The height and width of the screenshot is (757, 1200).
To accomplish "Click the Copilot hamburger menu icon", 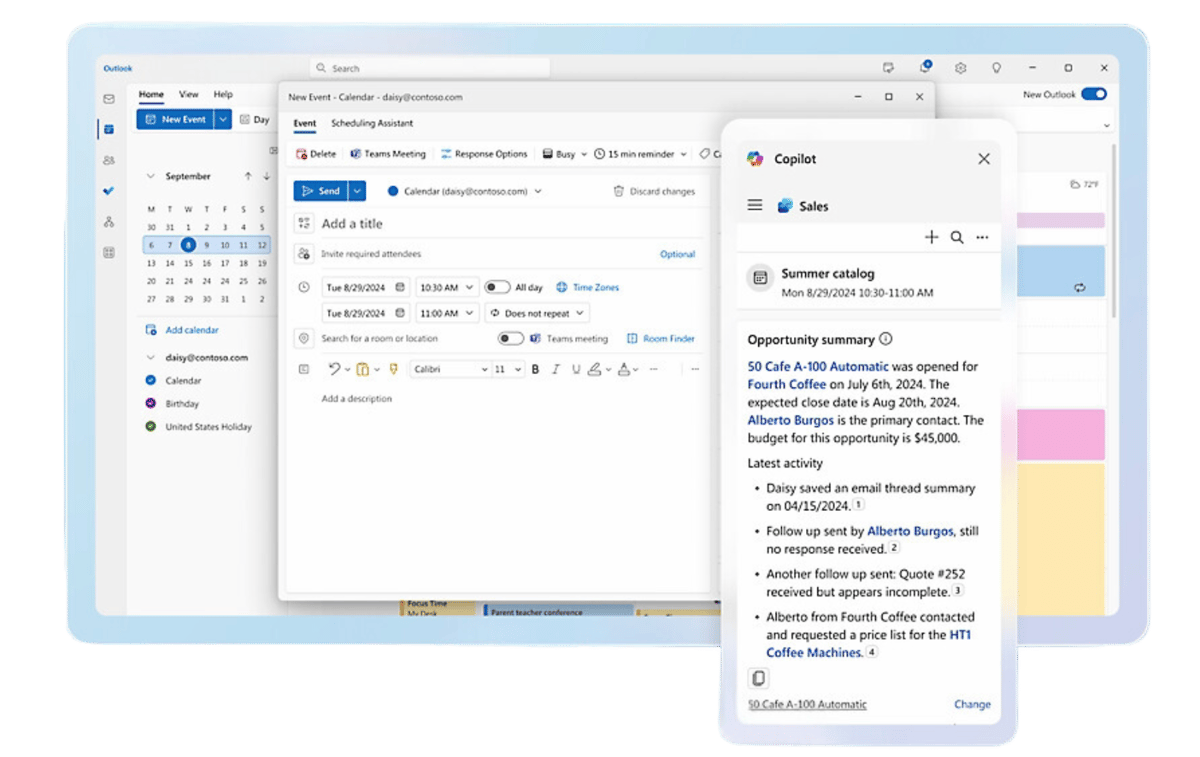I will (x=755, y=205).
